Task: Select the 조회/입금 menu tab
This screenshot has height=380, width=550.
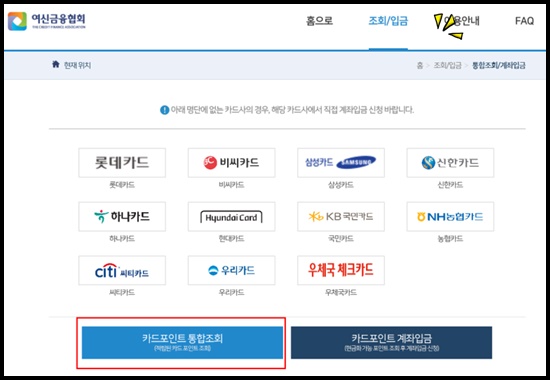Action: point(388,21)
